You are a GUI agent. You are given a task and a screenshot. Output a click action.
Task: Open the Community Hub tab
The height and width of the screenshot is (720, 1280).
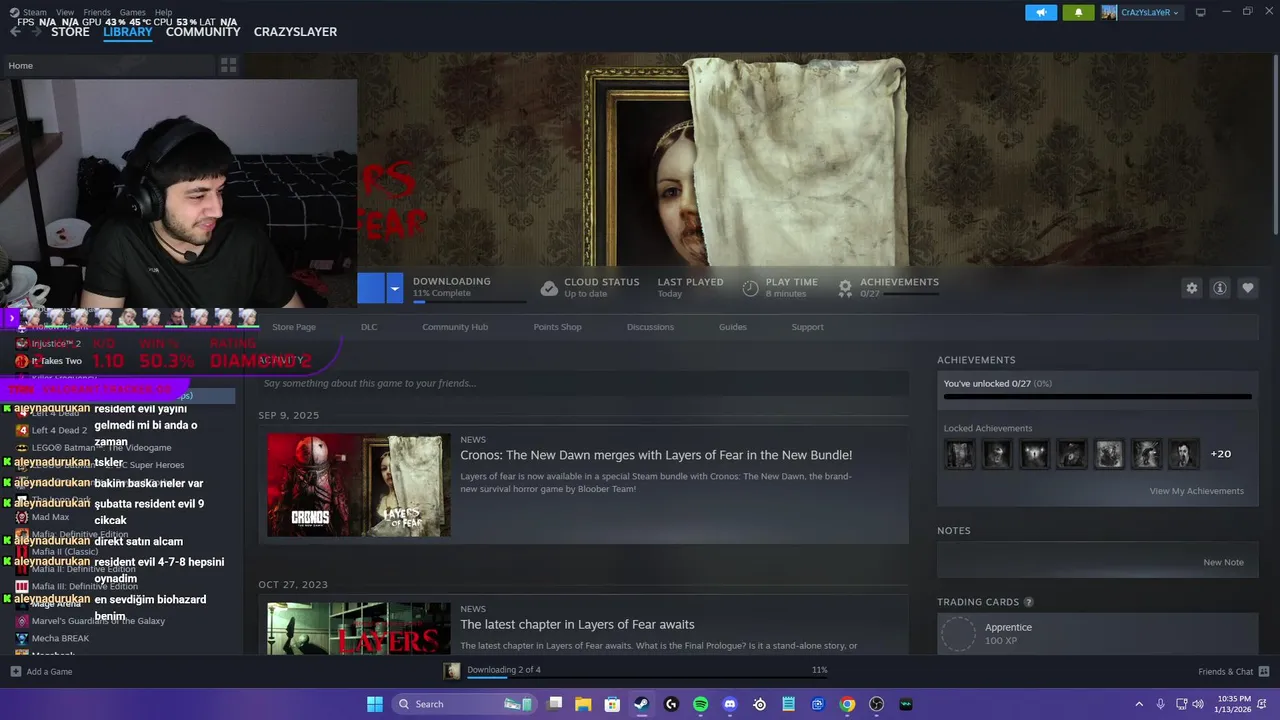pos(455,327)
